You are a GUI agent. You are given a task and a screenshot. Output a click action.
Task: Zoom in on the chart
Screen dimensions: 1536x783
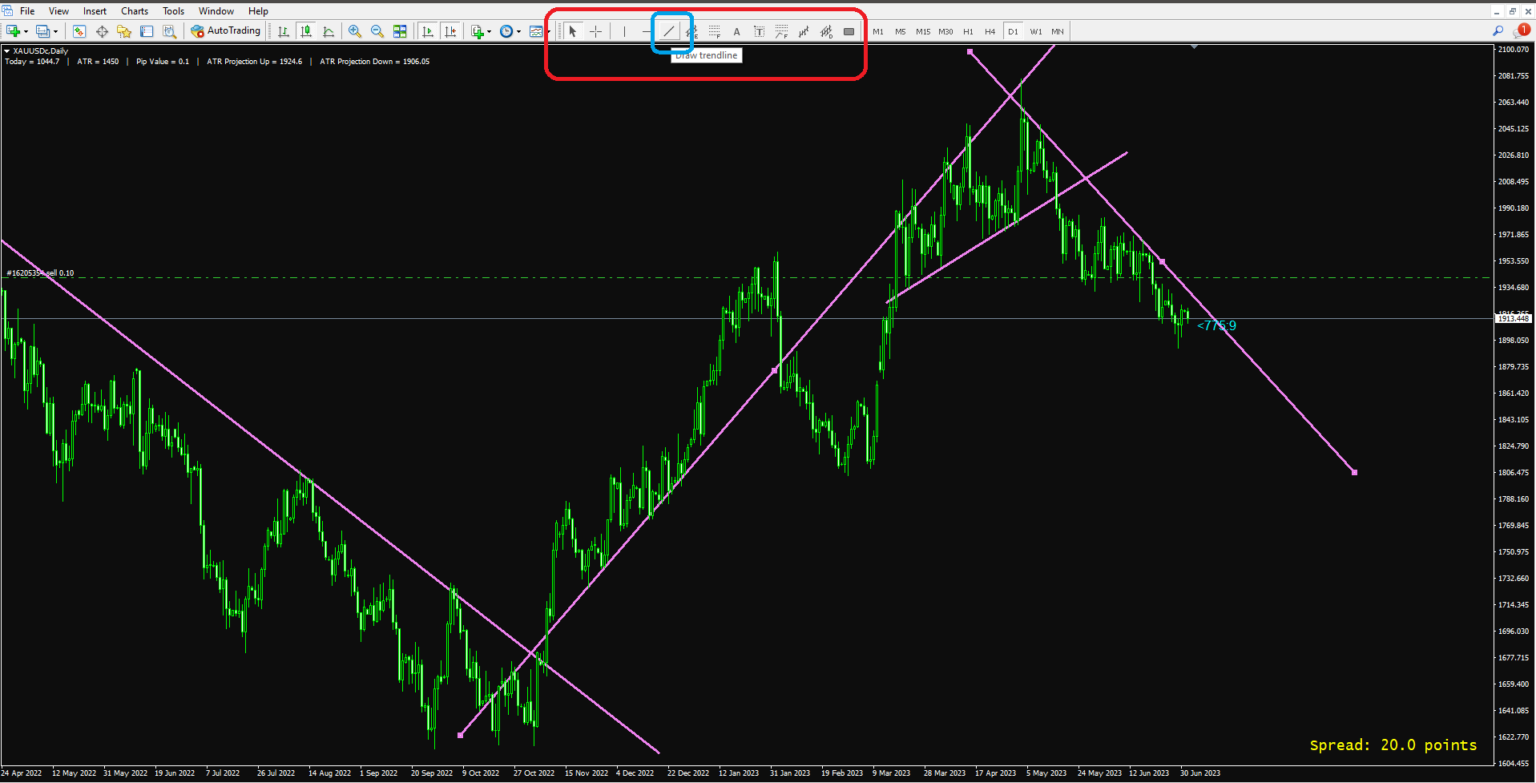click(x=355, y=31)
